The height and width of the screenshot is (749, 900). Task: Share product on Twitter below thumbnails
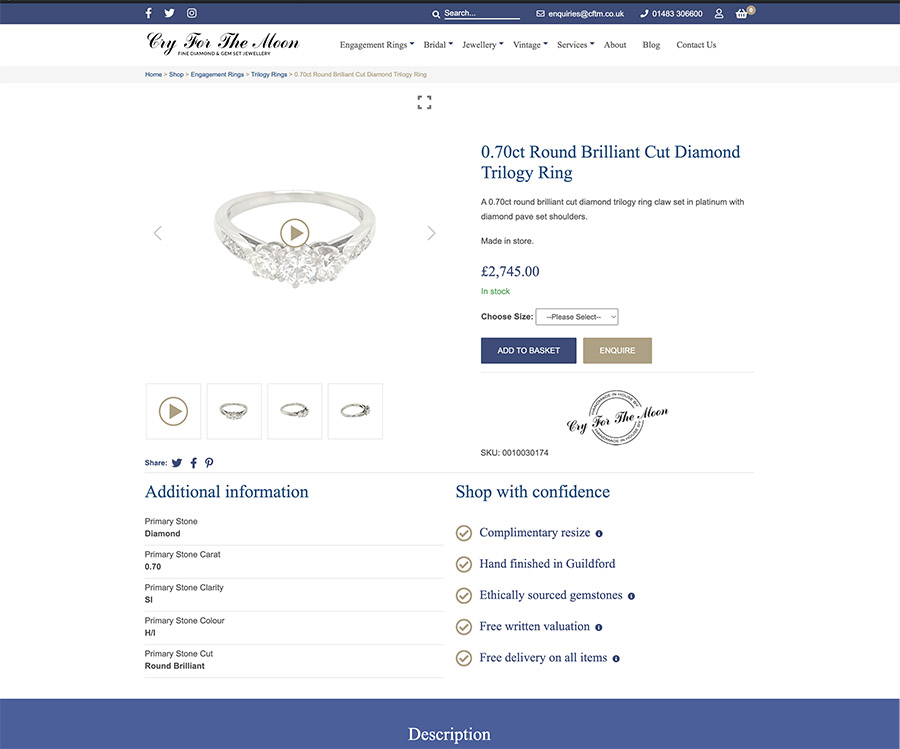pyautogui.click(x=177, y=463)
